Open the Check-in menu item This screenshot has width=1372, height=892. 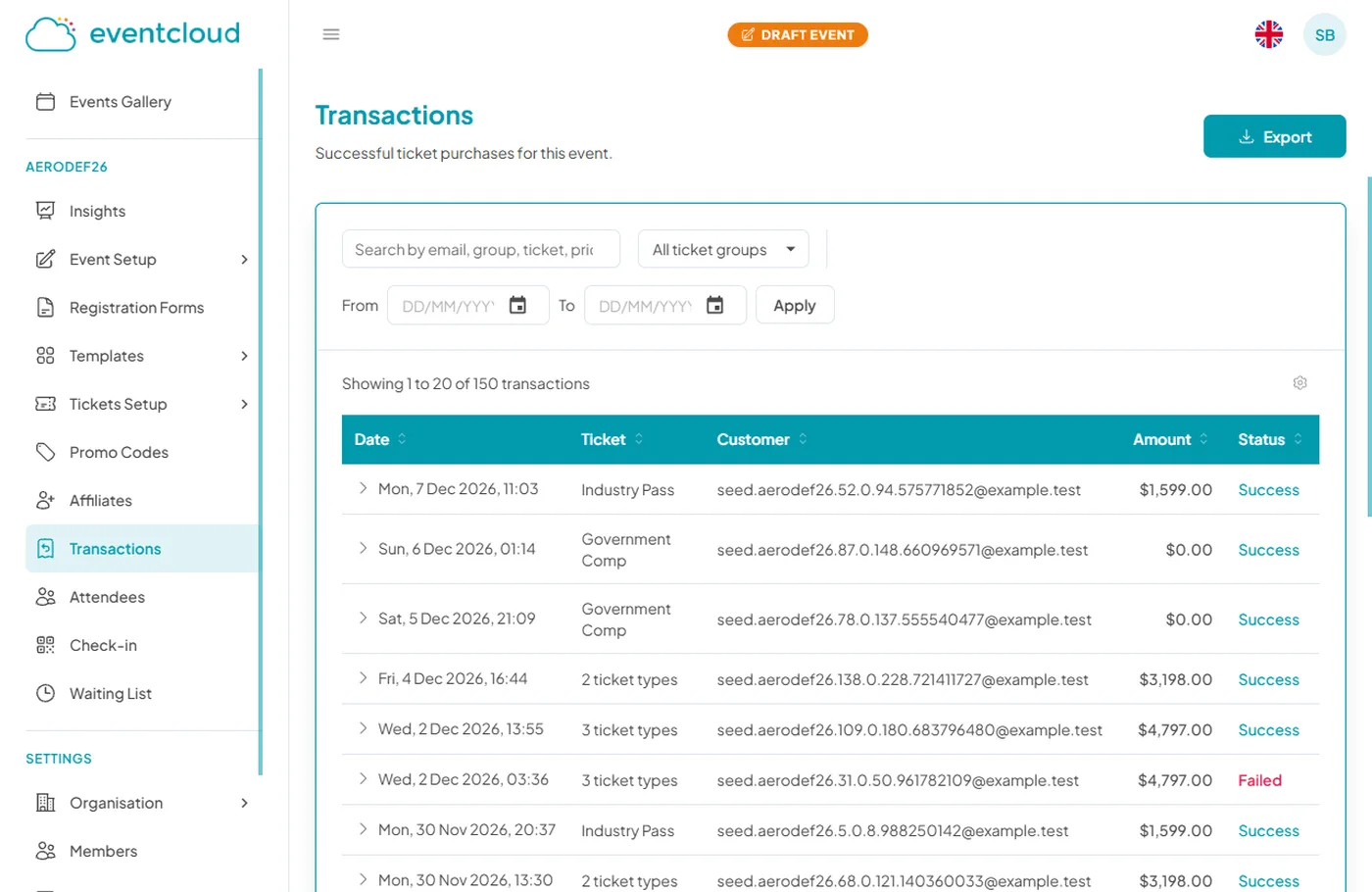142,645
